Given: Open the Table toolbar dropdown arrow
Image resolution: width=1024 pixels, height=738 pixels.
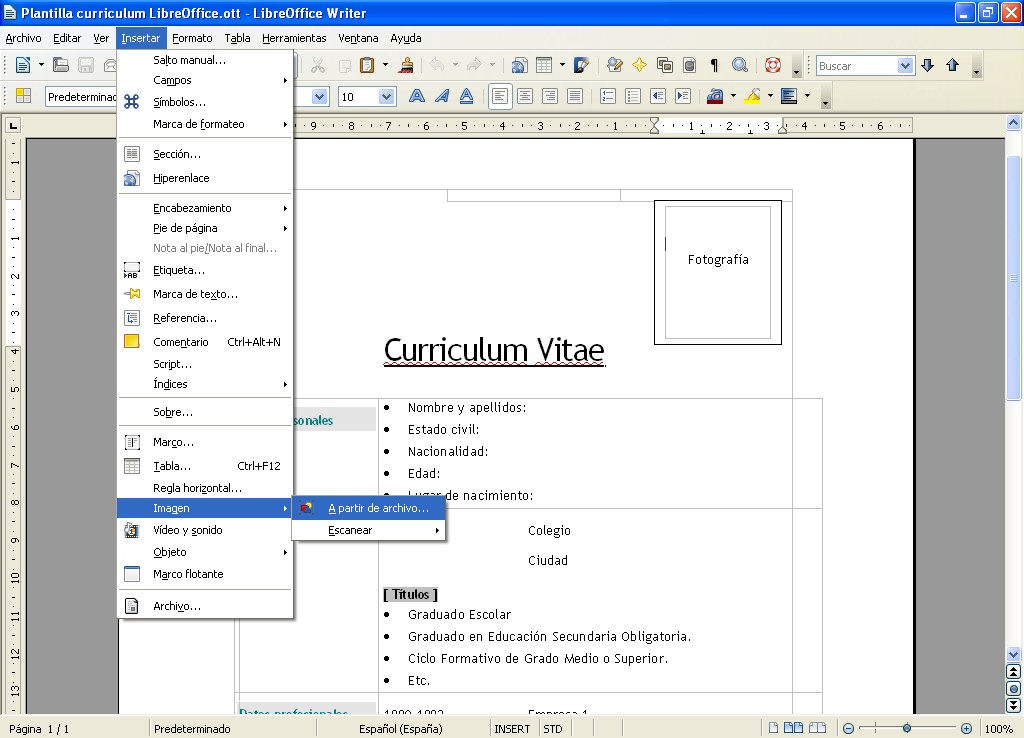Looking at the screenshot, I should coord(562,65).
